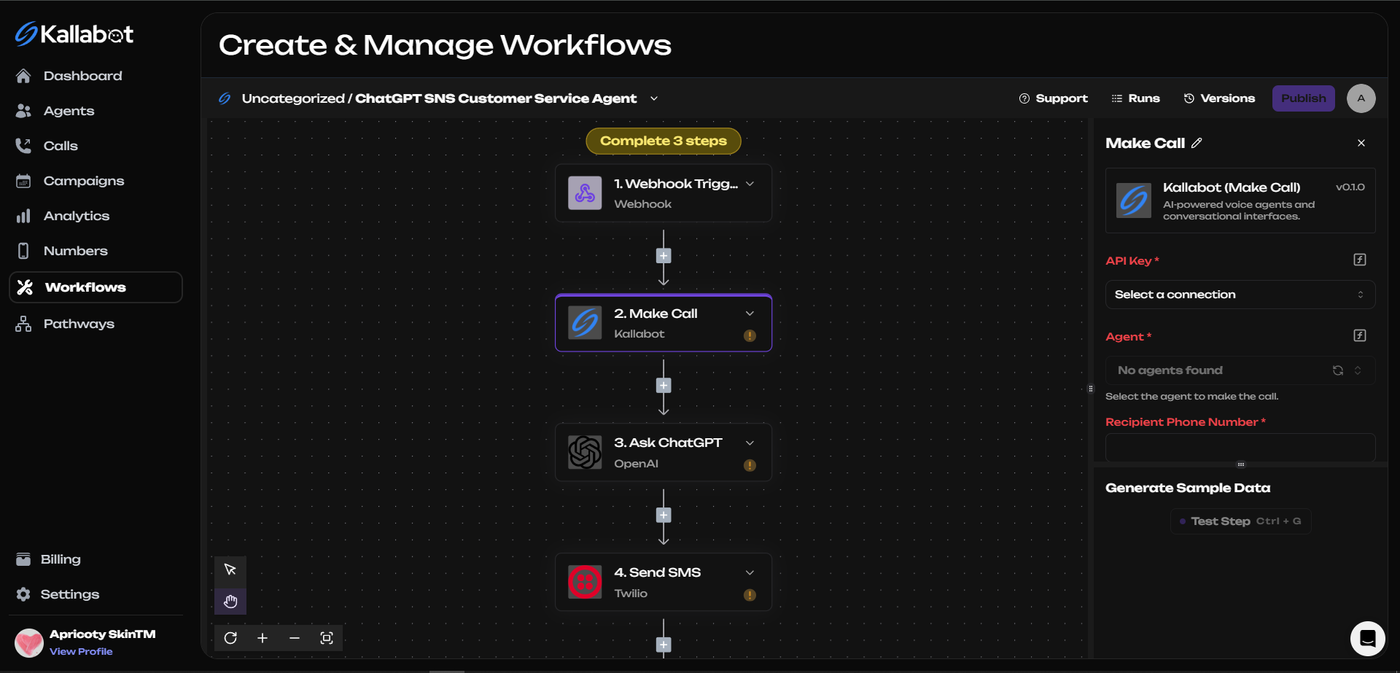Click the Support button
1400x673 pixels.
1053,98
